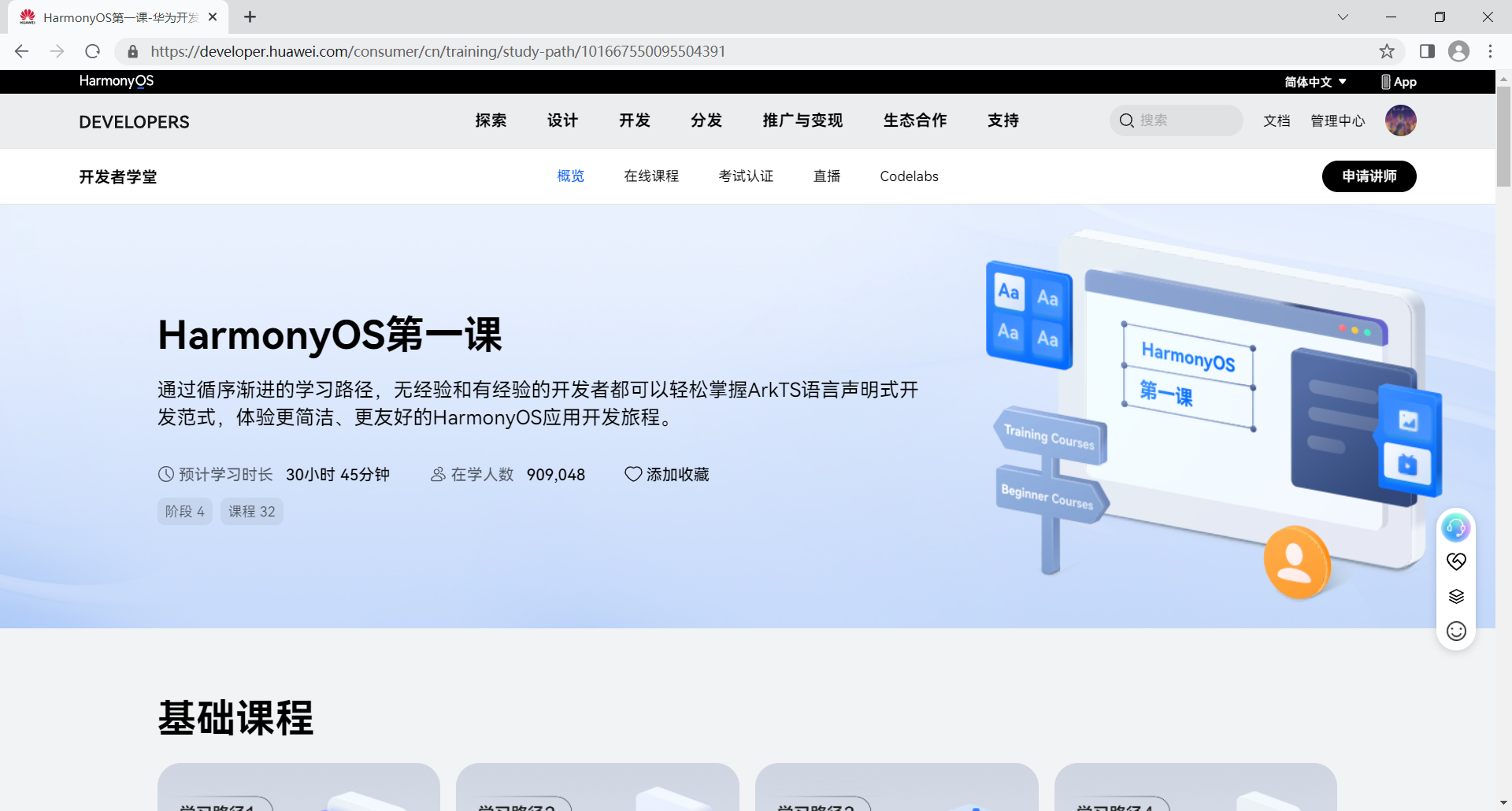
Task: Click the search magnifier icon
Action: click(1127, 120)
